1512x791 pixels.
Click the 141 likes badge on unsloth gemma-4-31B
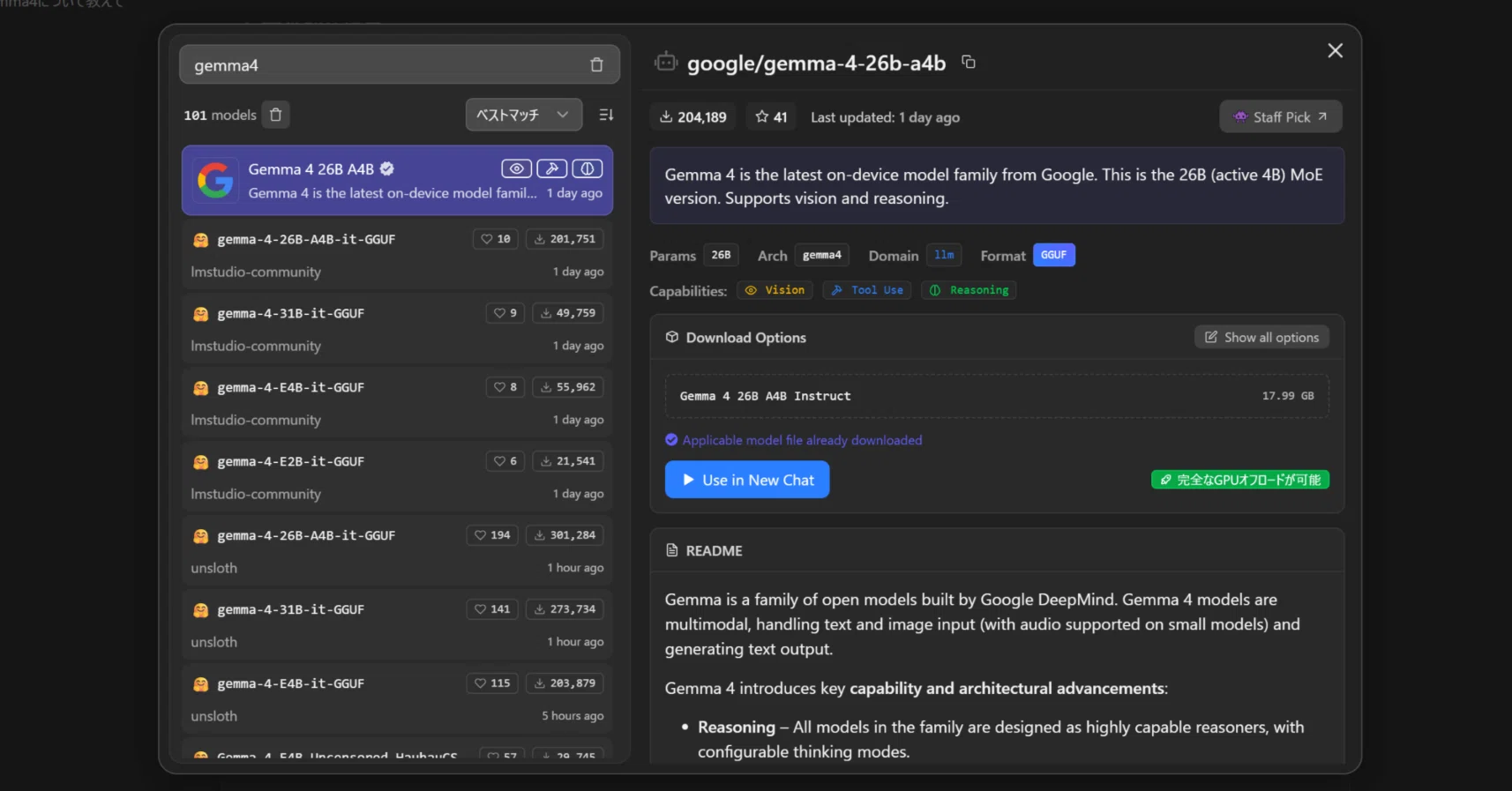[492, 609]
